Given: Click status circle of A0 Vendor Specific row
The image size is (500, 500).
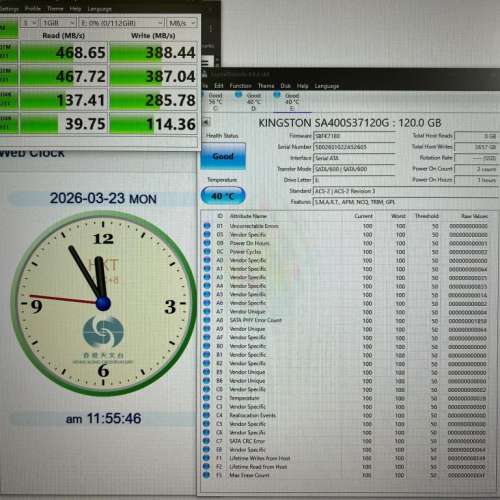Looking at the screenshot, I should (x=207, y=260).
